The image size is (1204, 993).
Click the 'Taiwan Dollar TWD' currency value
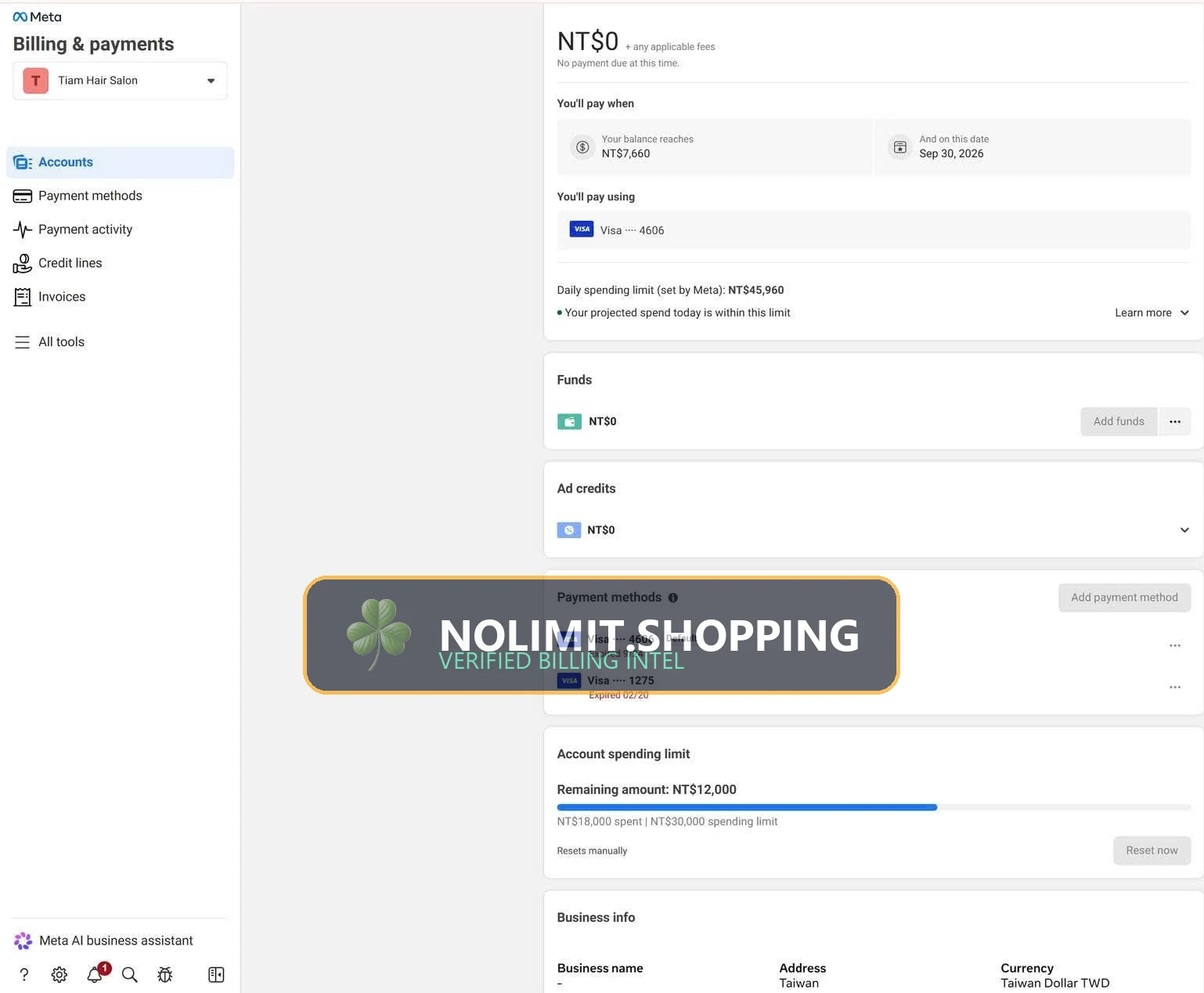1054,983
